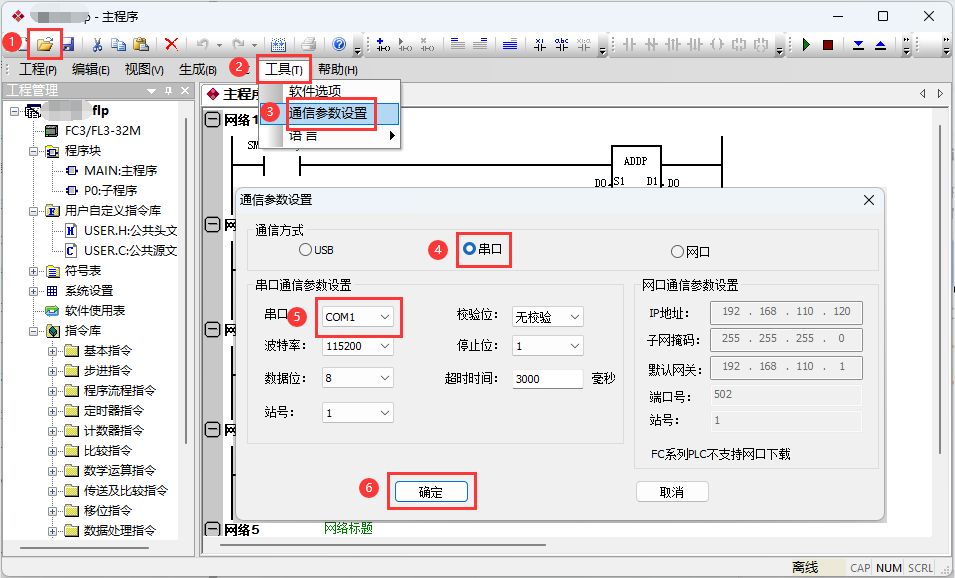955x578 pixels.
Task: Start PLC run with the green play icon
Action: click(x=806, y=45)
